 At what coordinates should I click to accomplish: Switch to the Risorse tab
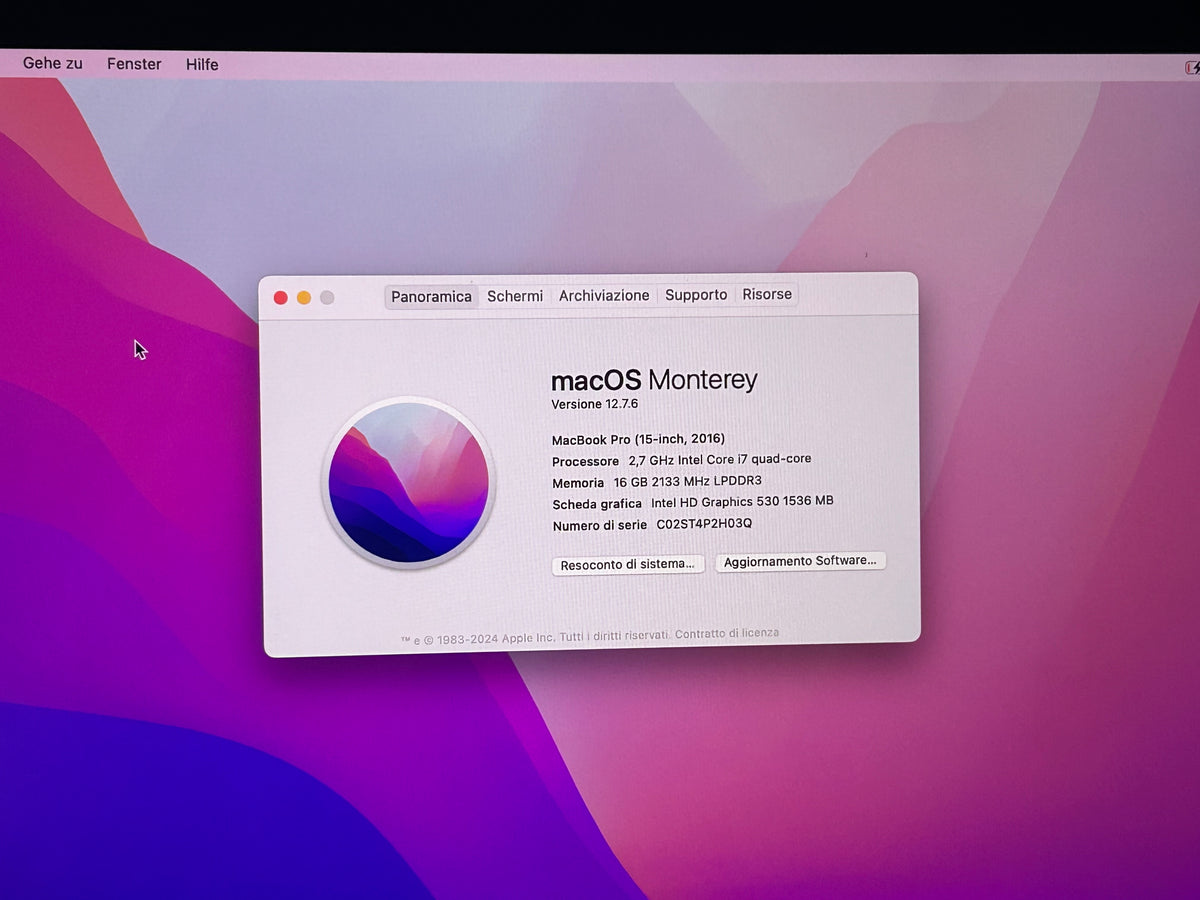point(767,294)
